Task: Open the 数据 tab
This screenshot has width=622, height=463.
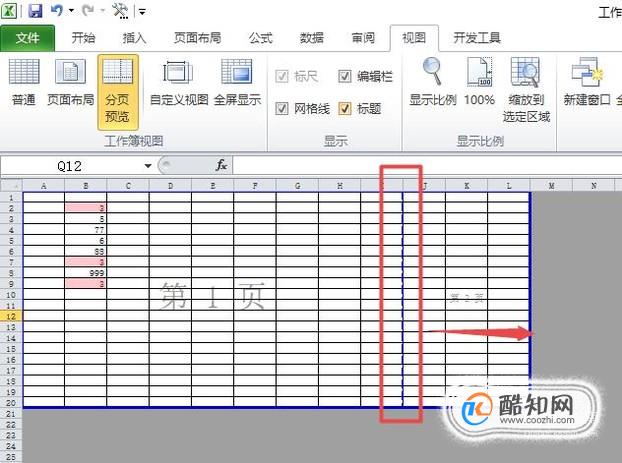Action: 311,38
